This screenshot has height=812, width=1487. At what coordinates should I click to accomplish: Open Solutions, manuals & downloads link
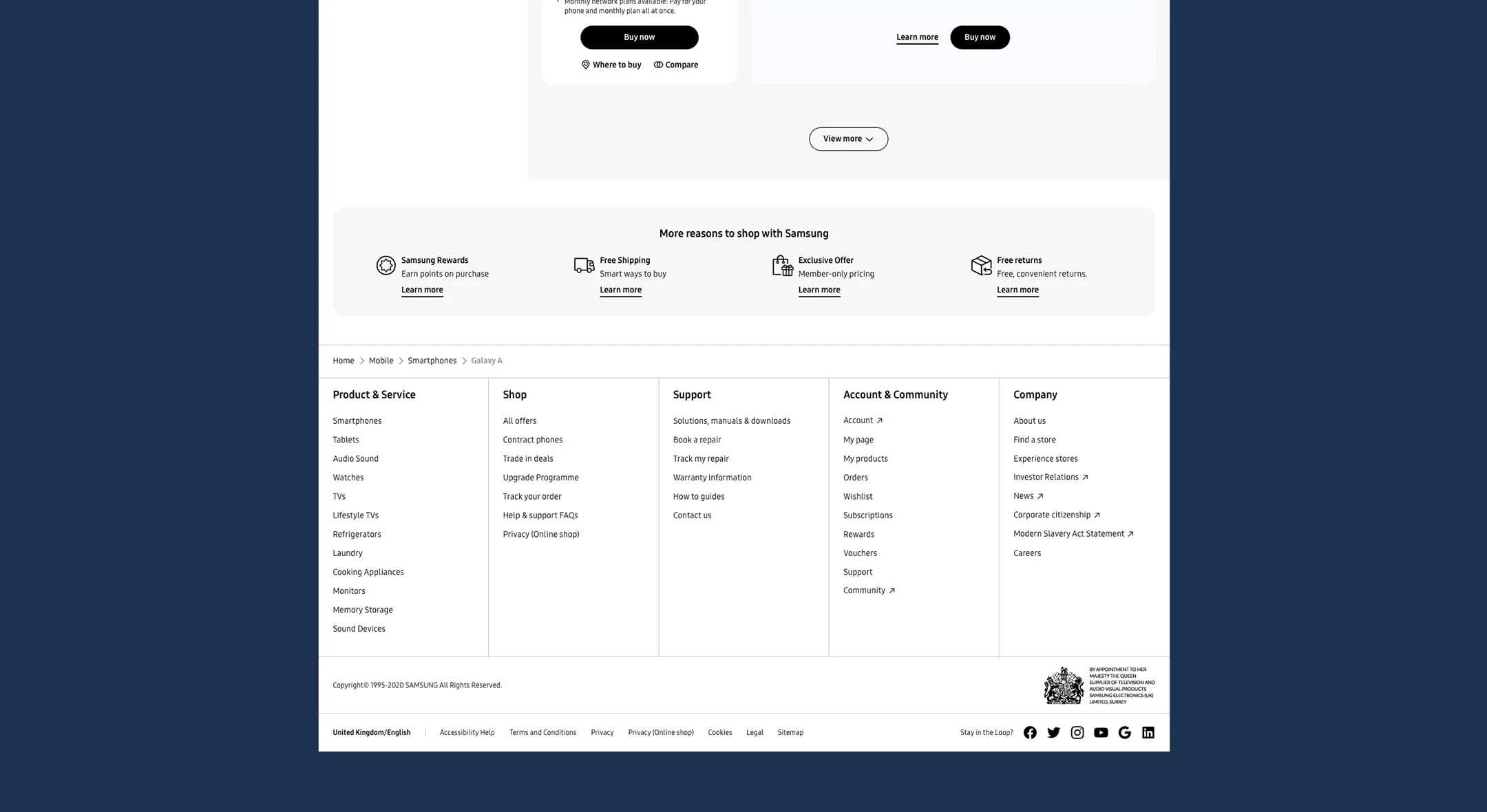coord(731,420)
